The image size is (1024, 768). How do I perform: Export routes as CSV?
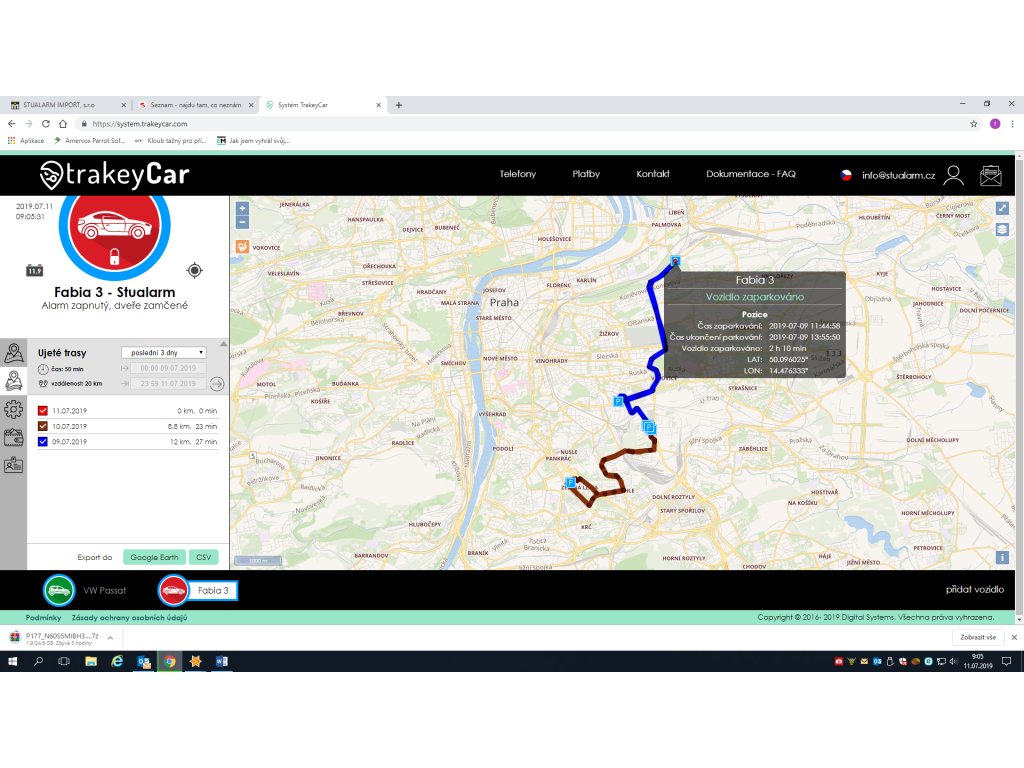pyautogui.click(x=203, y=557)
